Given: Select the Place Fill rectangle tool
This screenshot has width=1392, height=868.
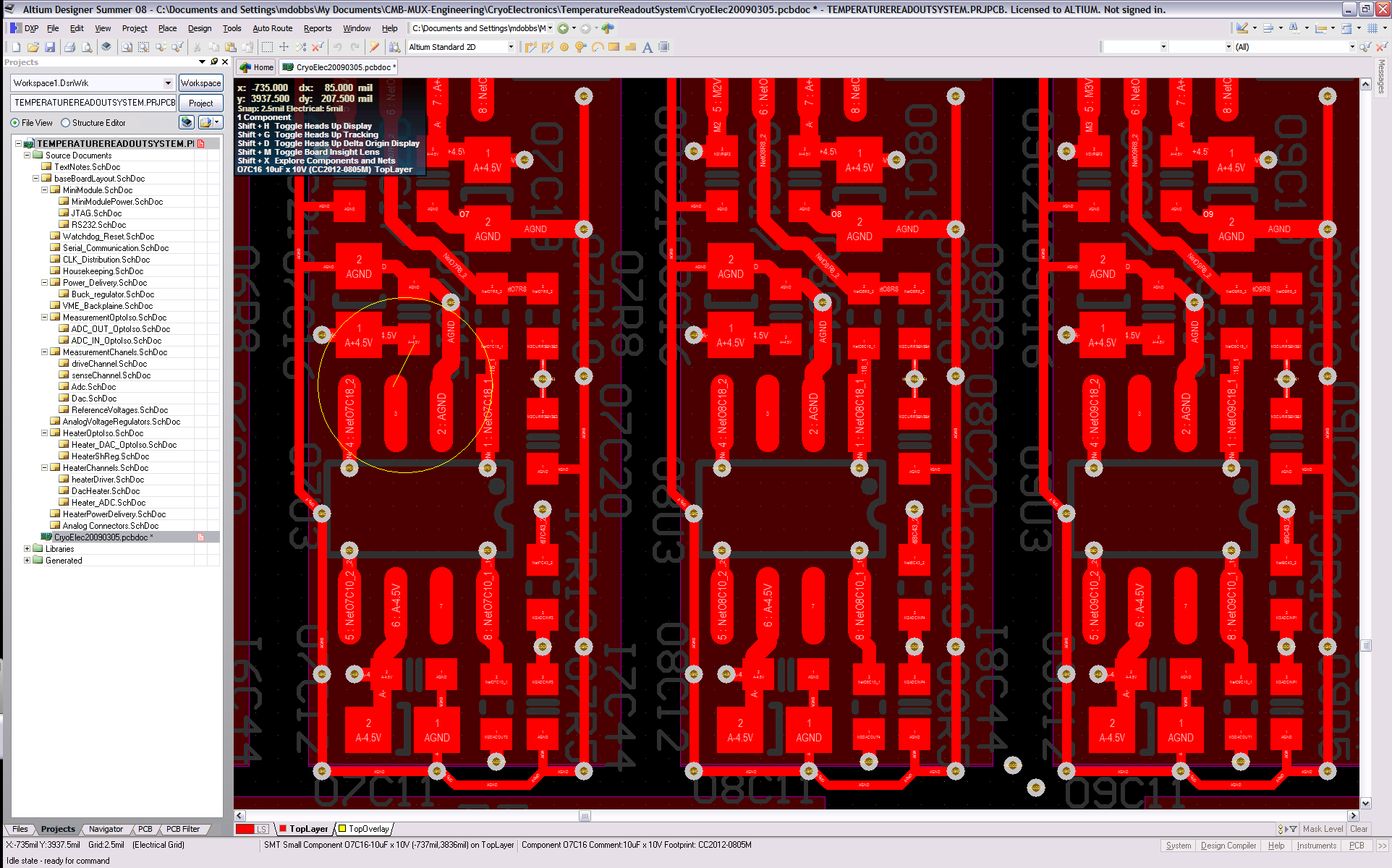Looking at the screenshot, I should click(x=614, y=47).
